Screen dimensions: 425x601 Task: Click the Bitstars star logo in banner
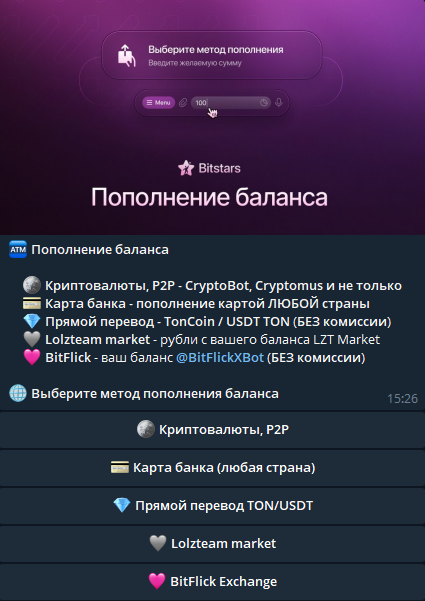click(x=186, y=168)
